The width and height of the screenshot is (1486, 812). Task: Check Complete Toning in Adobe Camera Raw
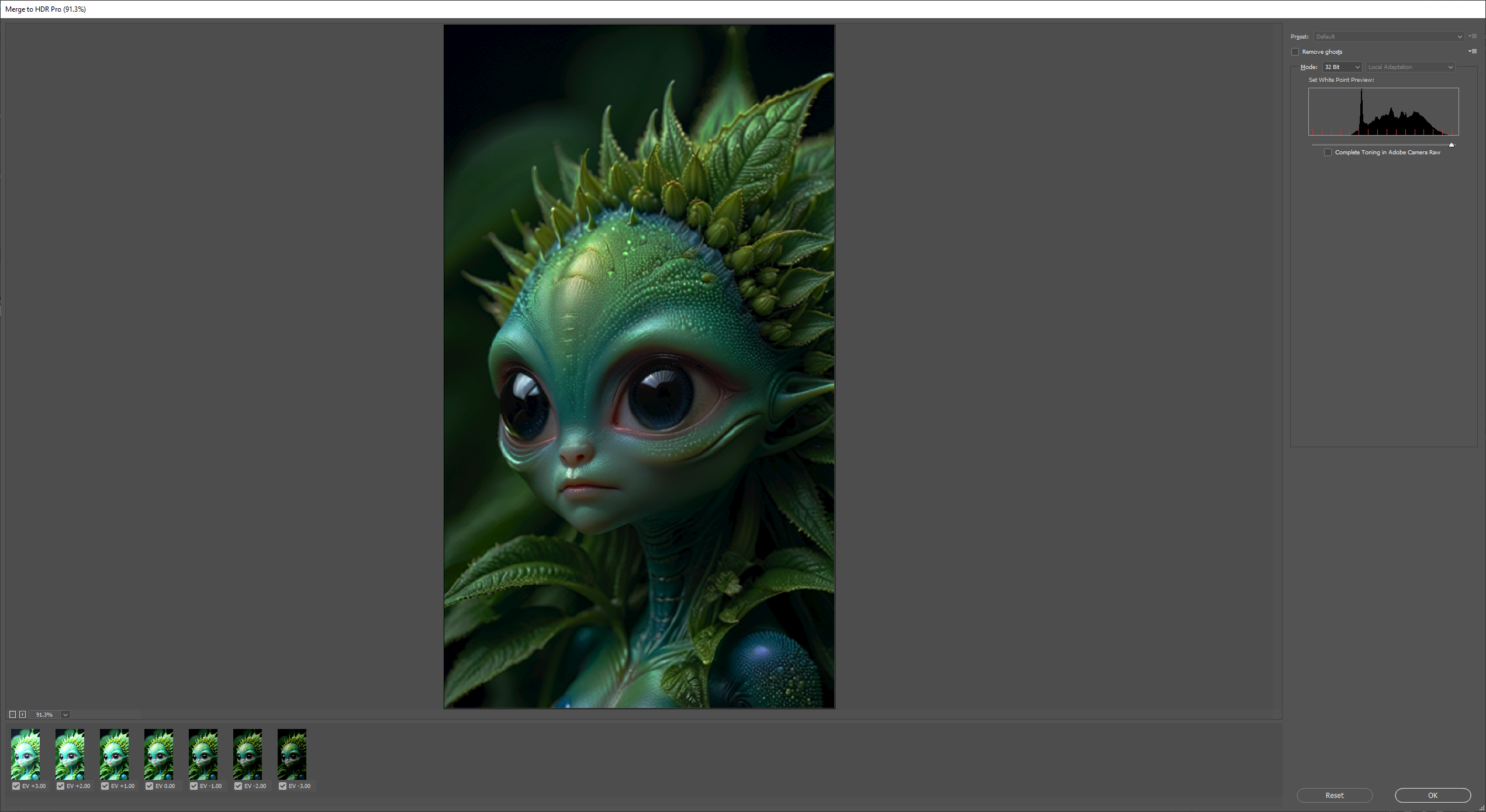click(1328, 152)
